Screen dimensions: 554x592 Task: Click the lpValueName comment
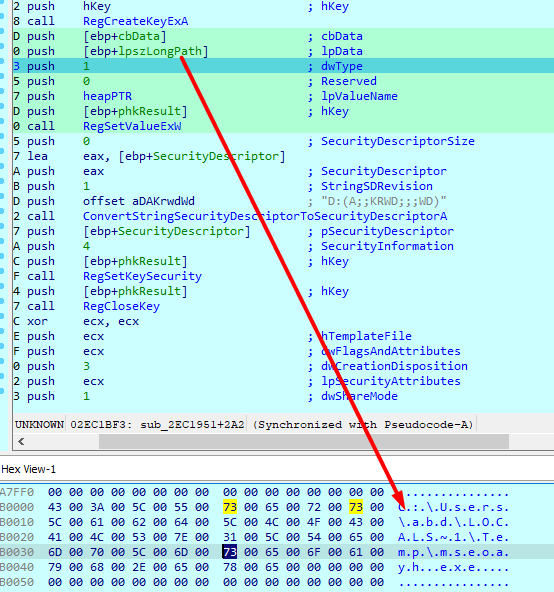click(x=359, y=96)
